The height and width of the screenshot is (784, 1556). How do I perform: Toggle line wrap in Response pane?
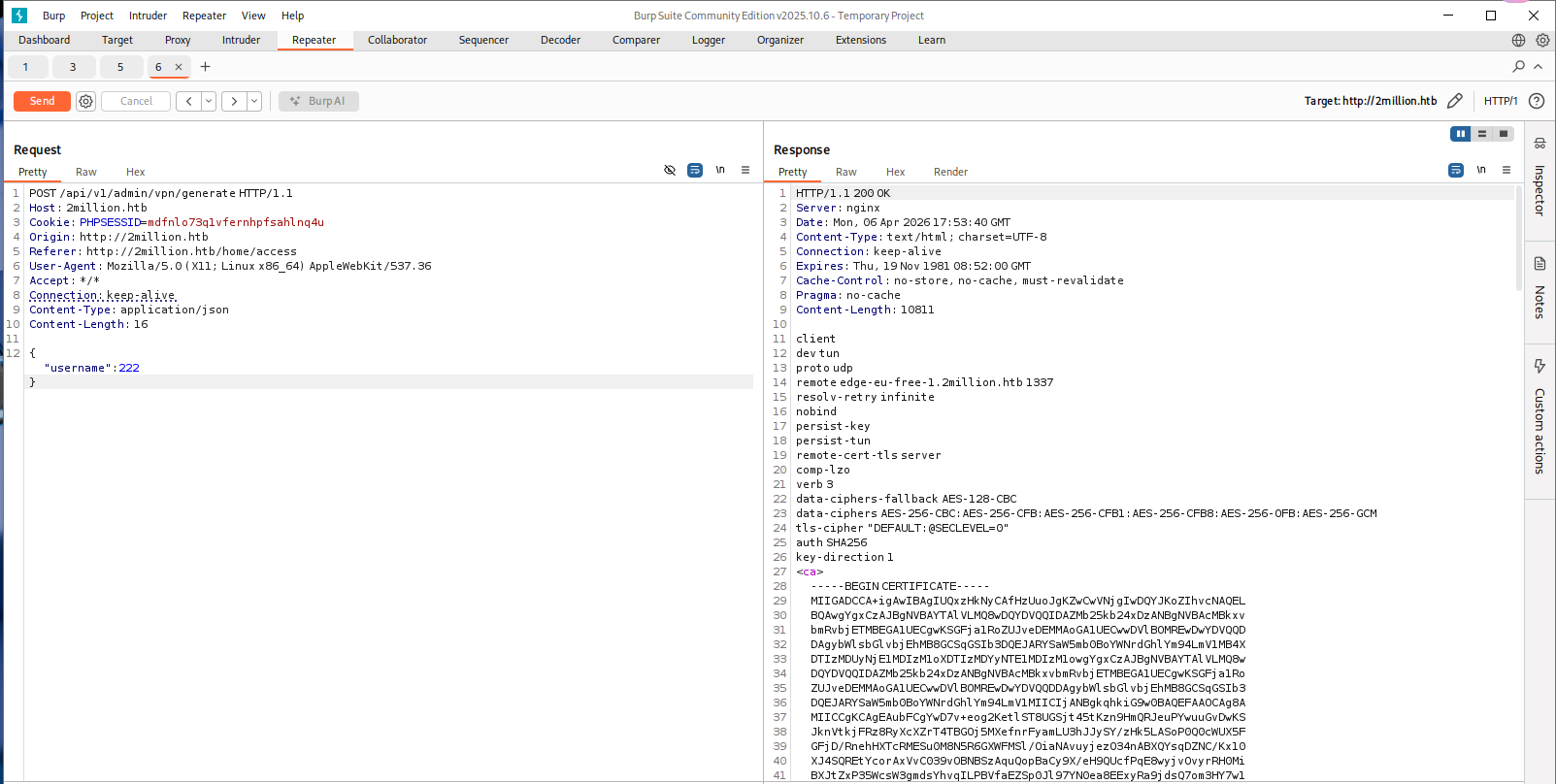coord(1455,170)
